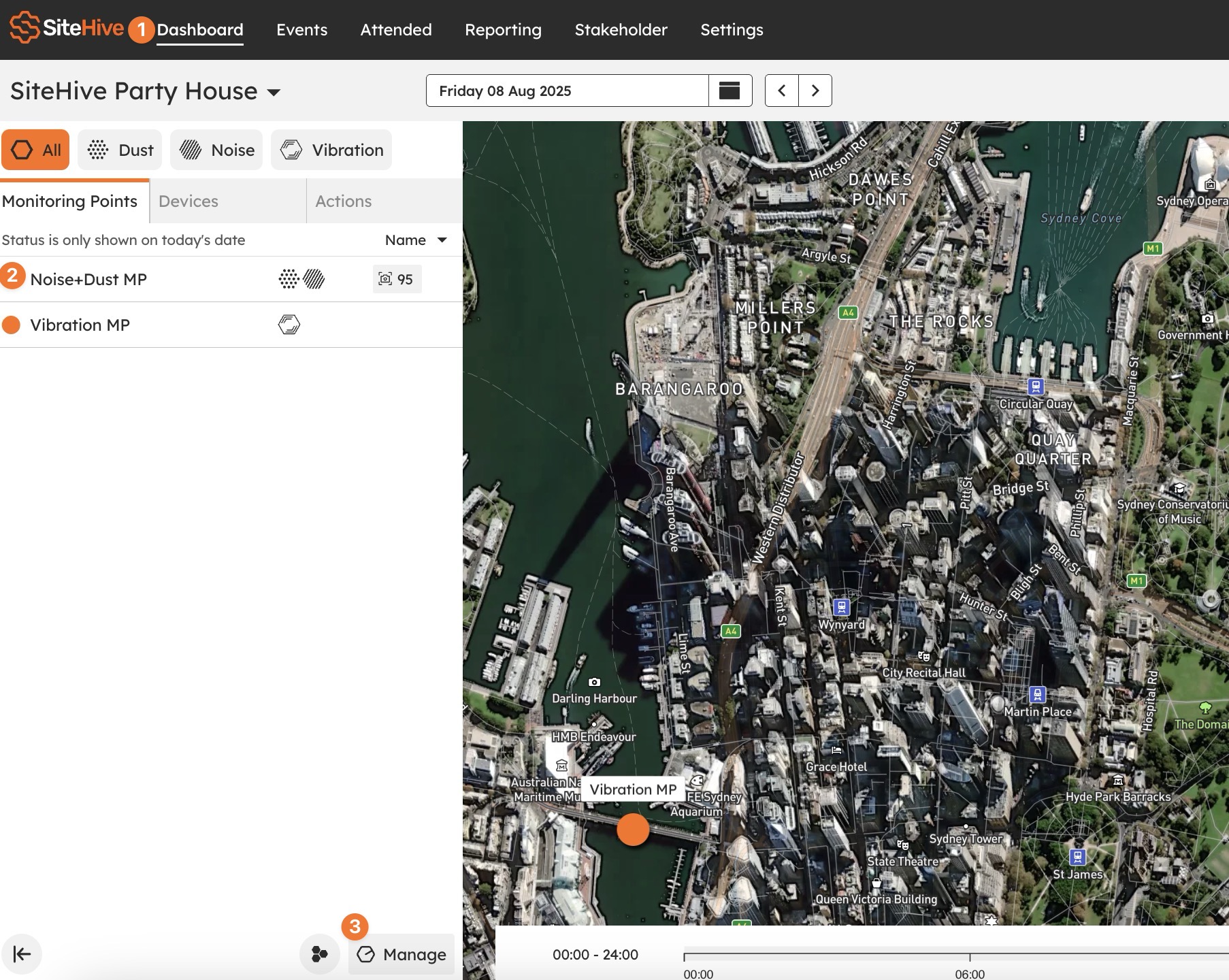This screenshot has width=1229, height=980.
Task: Open the Dashboard page
Action: [x=200, y=30]
